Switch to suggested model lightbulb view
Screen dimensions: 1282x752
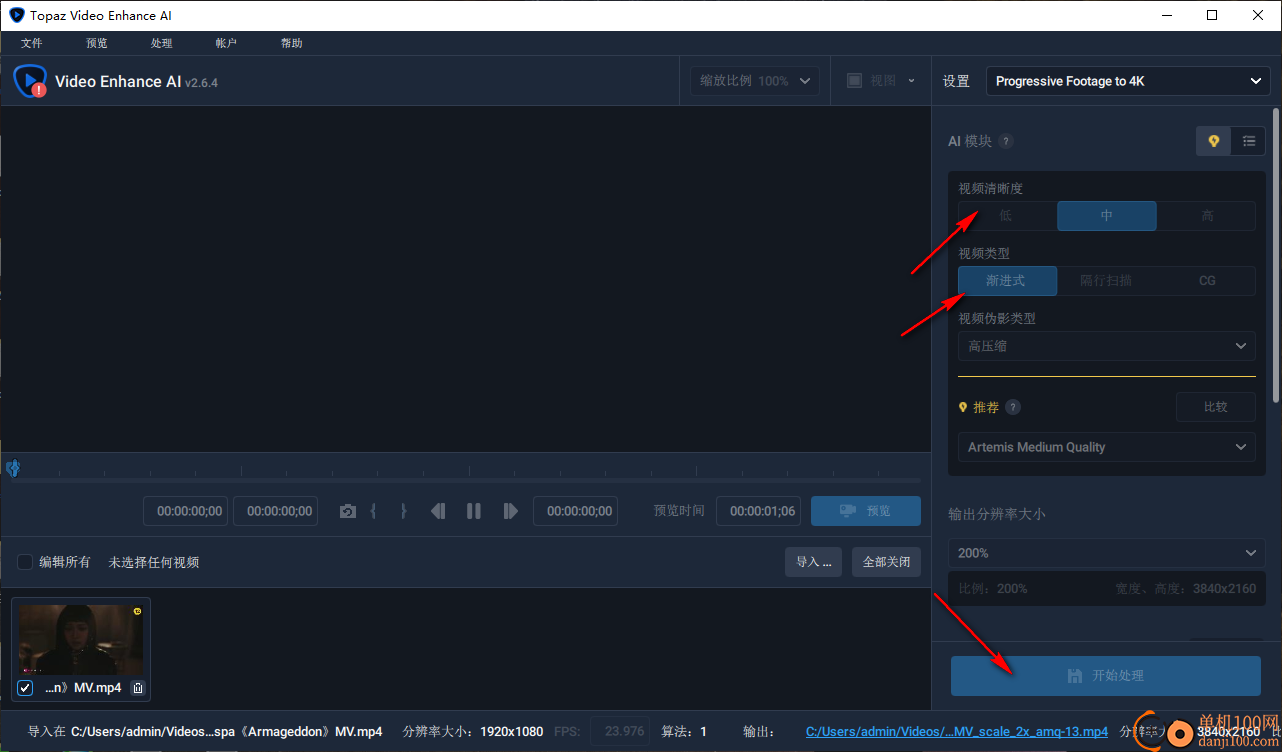[x=1214, y=141]
